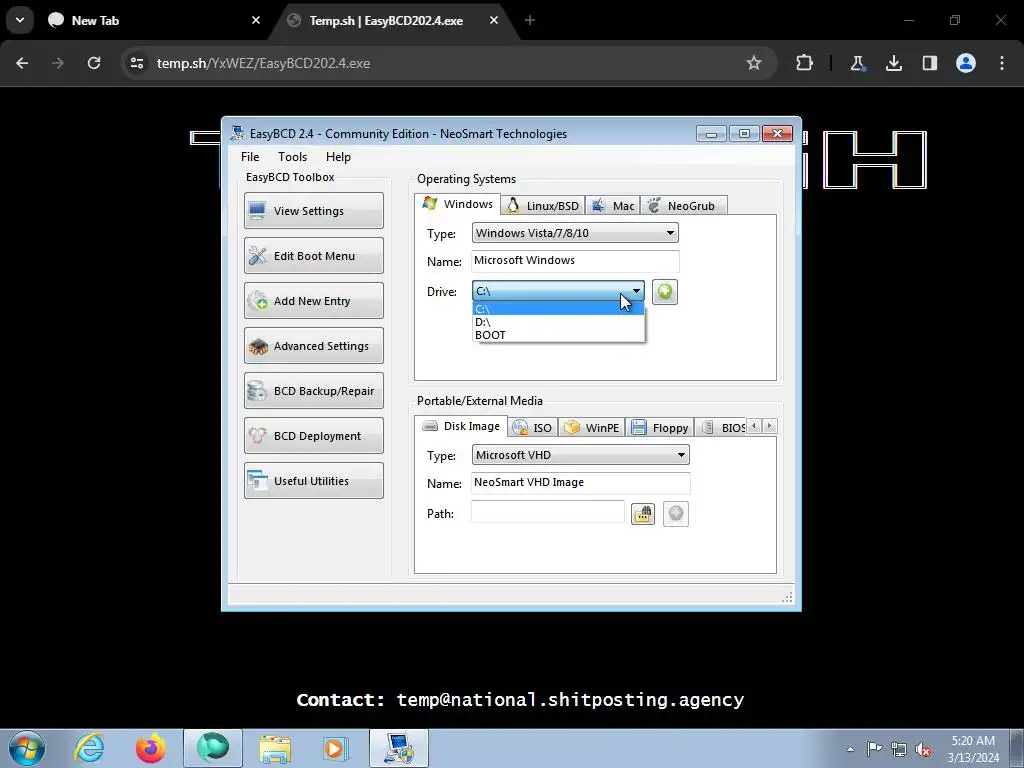Switch to the Mac tab
The width and height of the screenshot is (1024, 768).
pos(613,206)
